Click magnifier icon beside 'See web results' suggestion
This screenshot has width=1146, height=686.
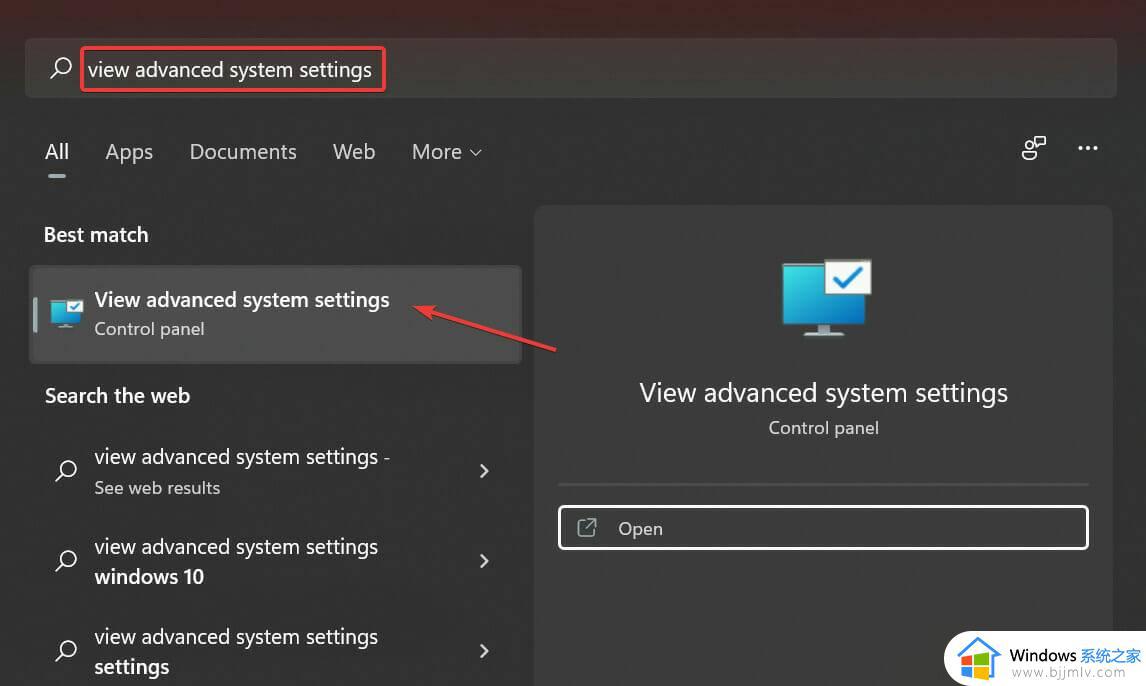(x=66, y=470)
